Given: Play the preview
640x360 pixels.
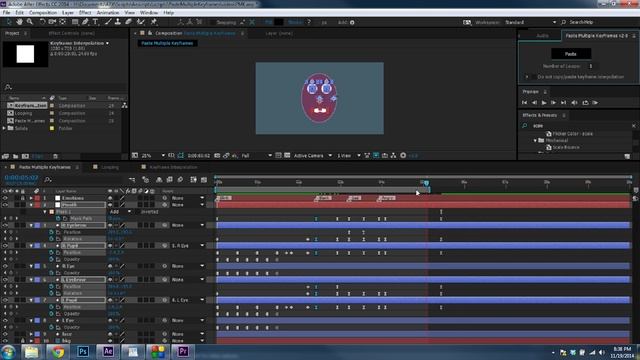Looking at the screenshot, I should [x=544, y=103].
